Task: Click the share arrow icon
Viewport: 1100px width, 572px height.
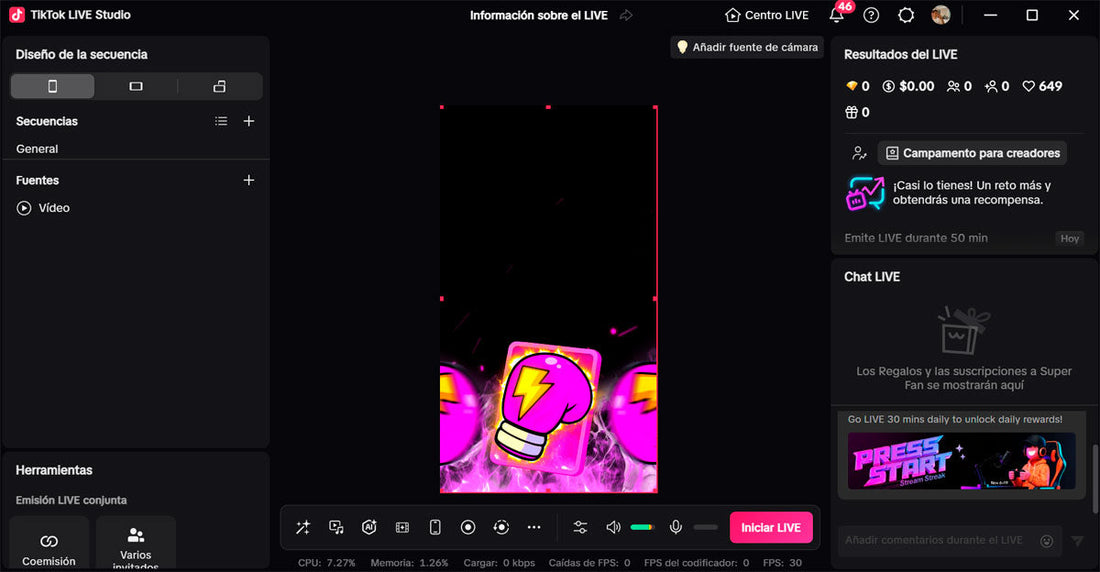Action: click(626, 15)
